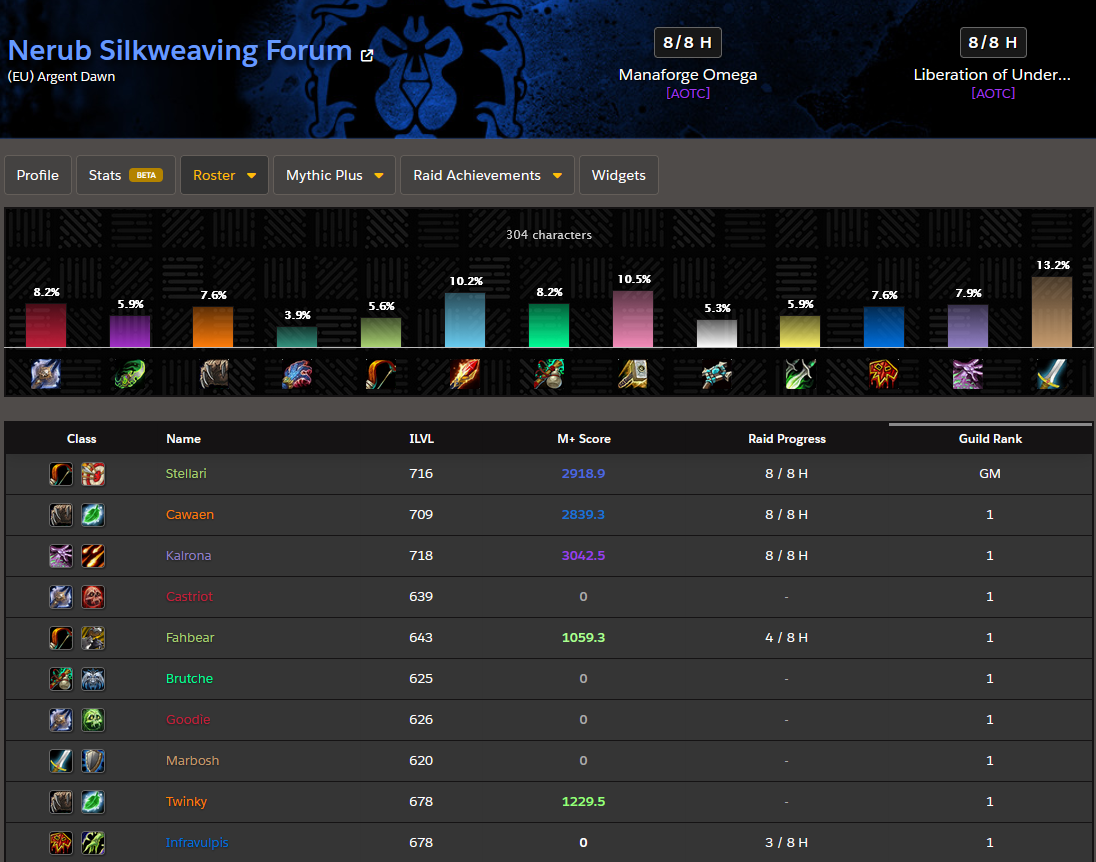The width and height of the screenshot is (1096, 862).
Task: Click Marbosh's warrior class icon
Action: (x=61, y=761)
